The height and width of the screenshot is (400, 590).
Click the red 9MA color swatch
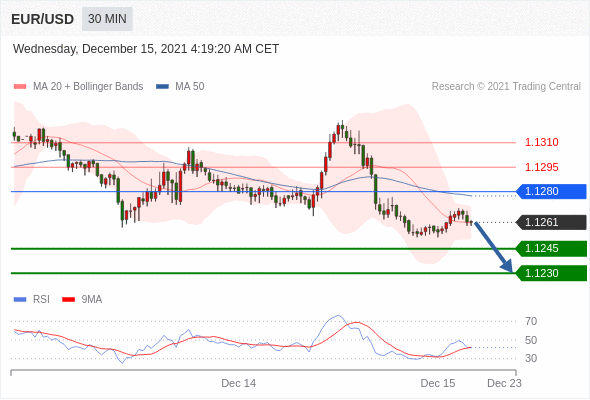(x=68, y=300)
